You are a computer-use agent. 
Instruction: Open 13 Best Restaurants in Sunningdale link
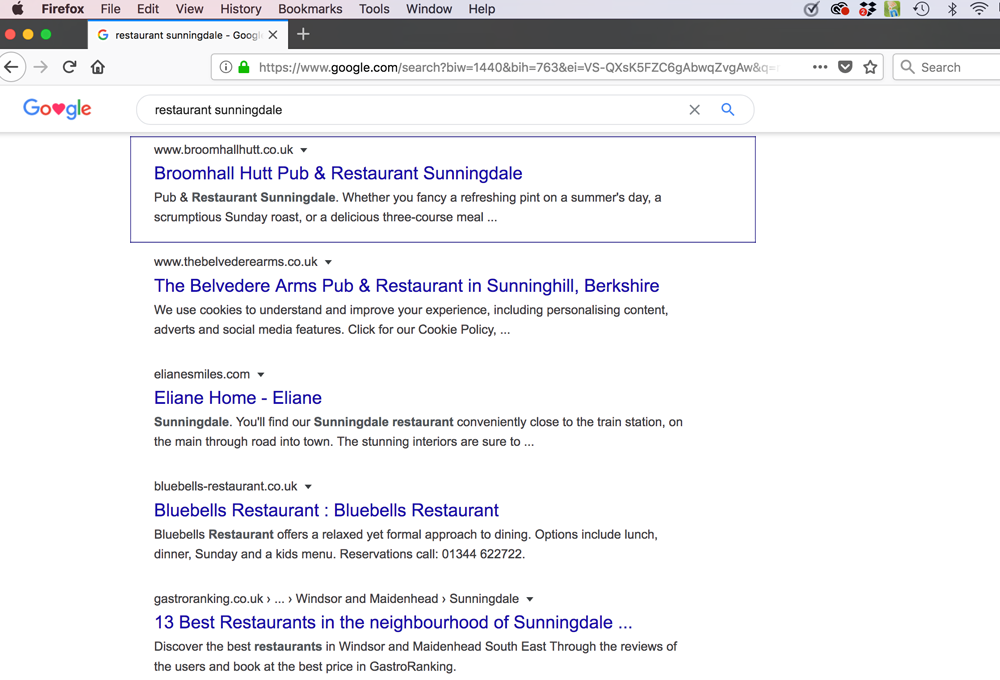(x=393, y=623)
